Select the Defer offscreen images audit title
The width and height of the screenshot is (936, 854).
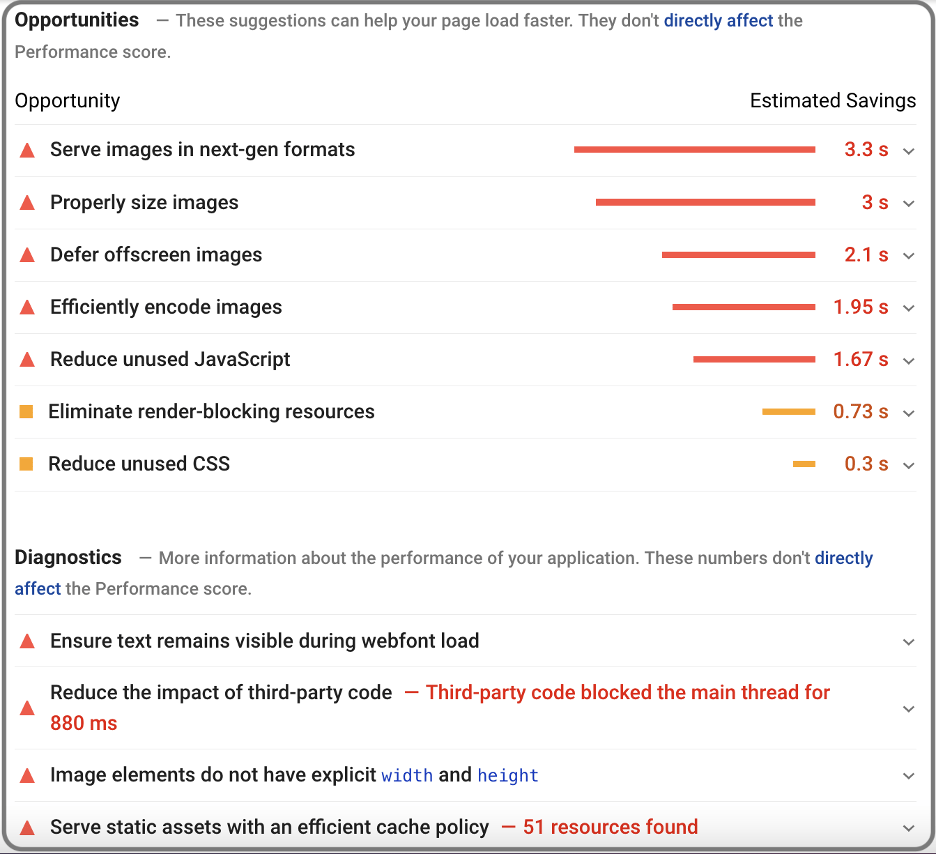coord(156,255)
